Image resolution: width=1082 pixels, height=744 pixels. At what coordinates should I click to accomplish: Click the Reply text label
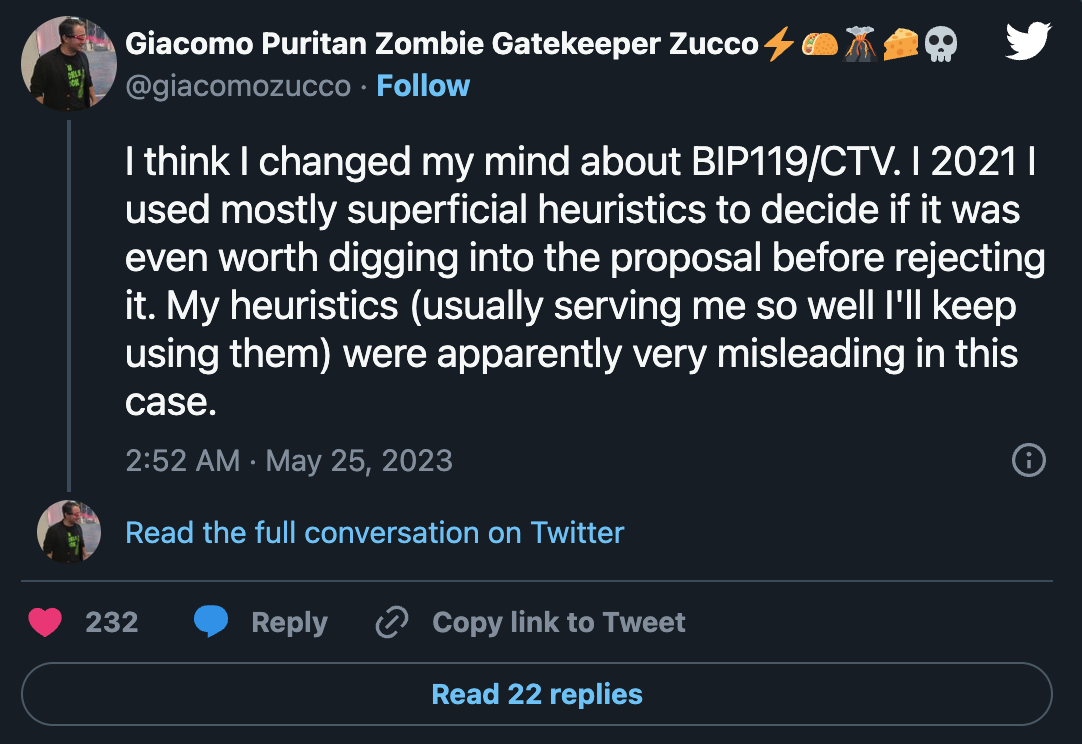coord(289,622)
